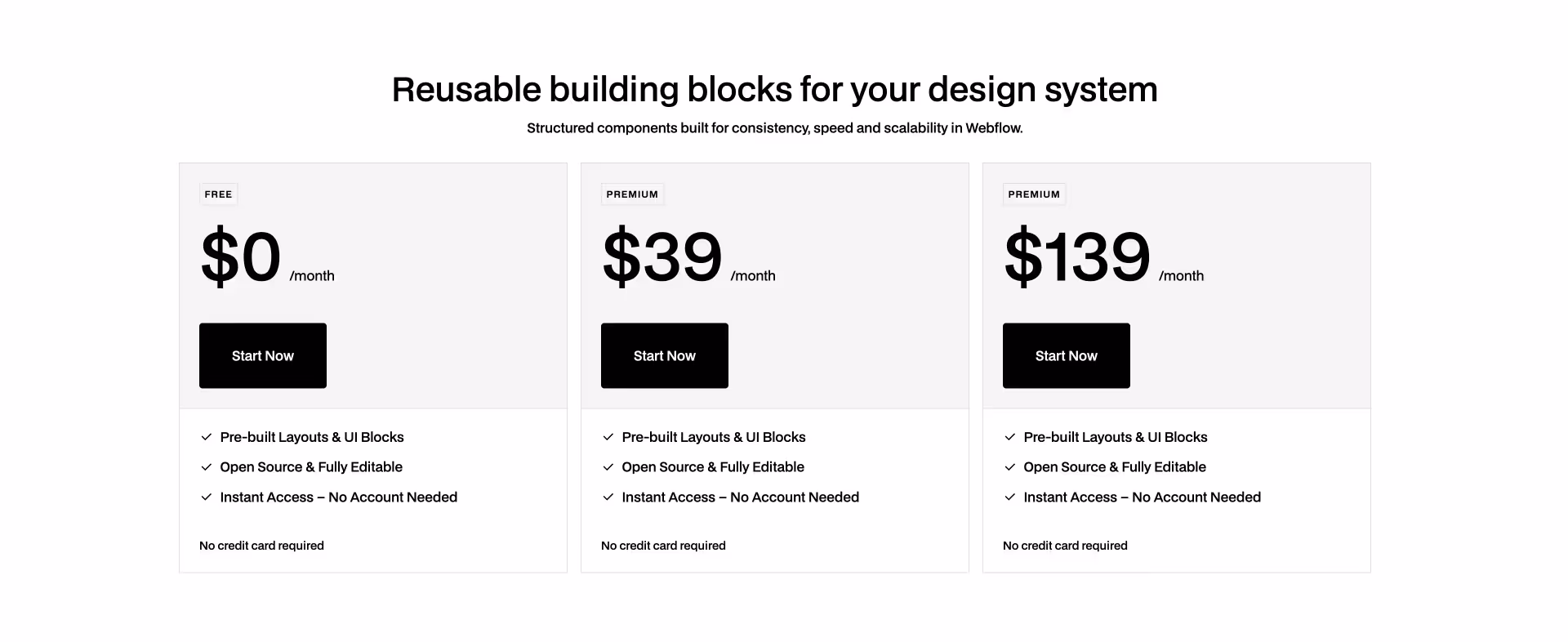1568x642 pixels.
Task: Click the page headline about reusable building blocks
Action: click(x=775, y=90)
